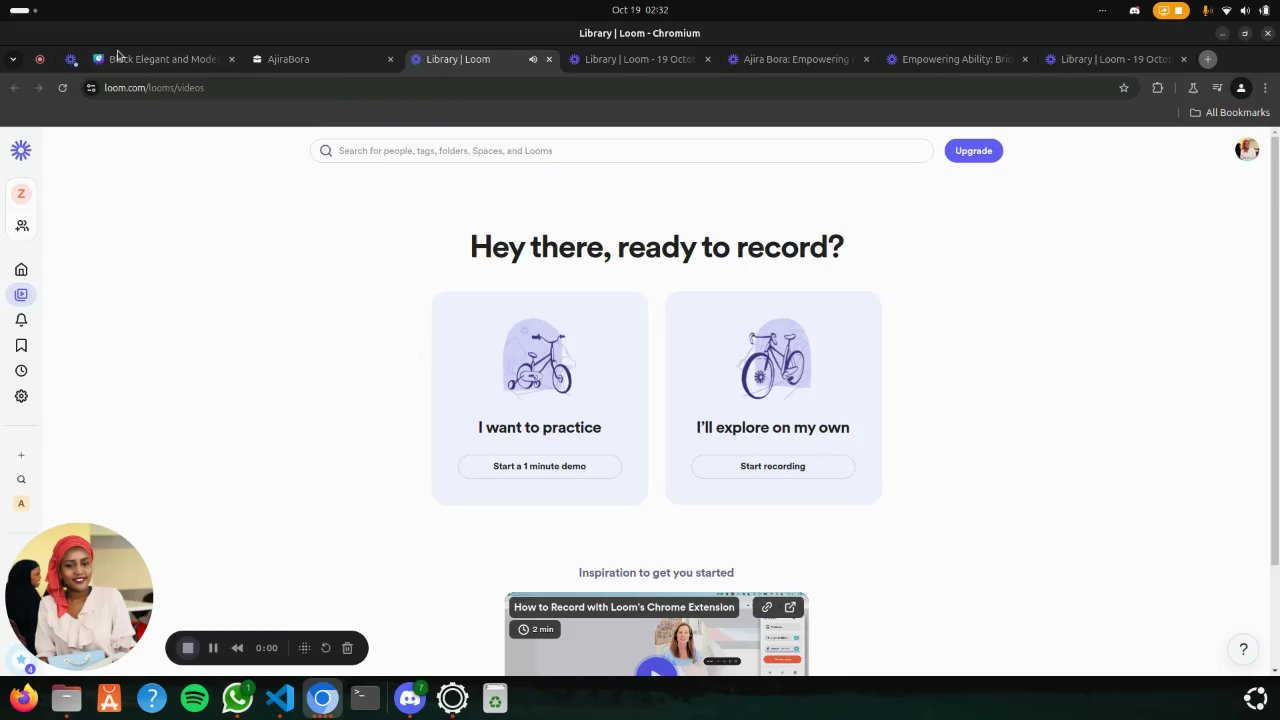Go to Home in Loom sidebar

click(21, 270)
